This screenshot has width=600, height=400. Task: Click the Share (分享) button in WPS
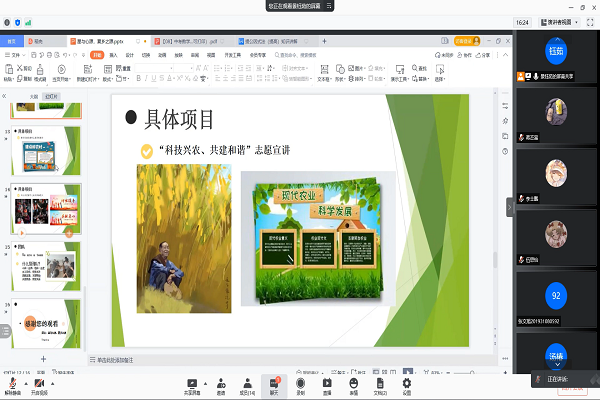point(483,55)
